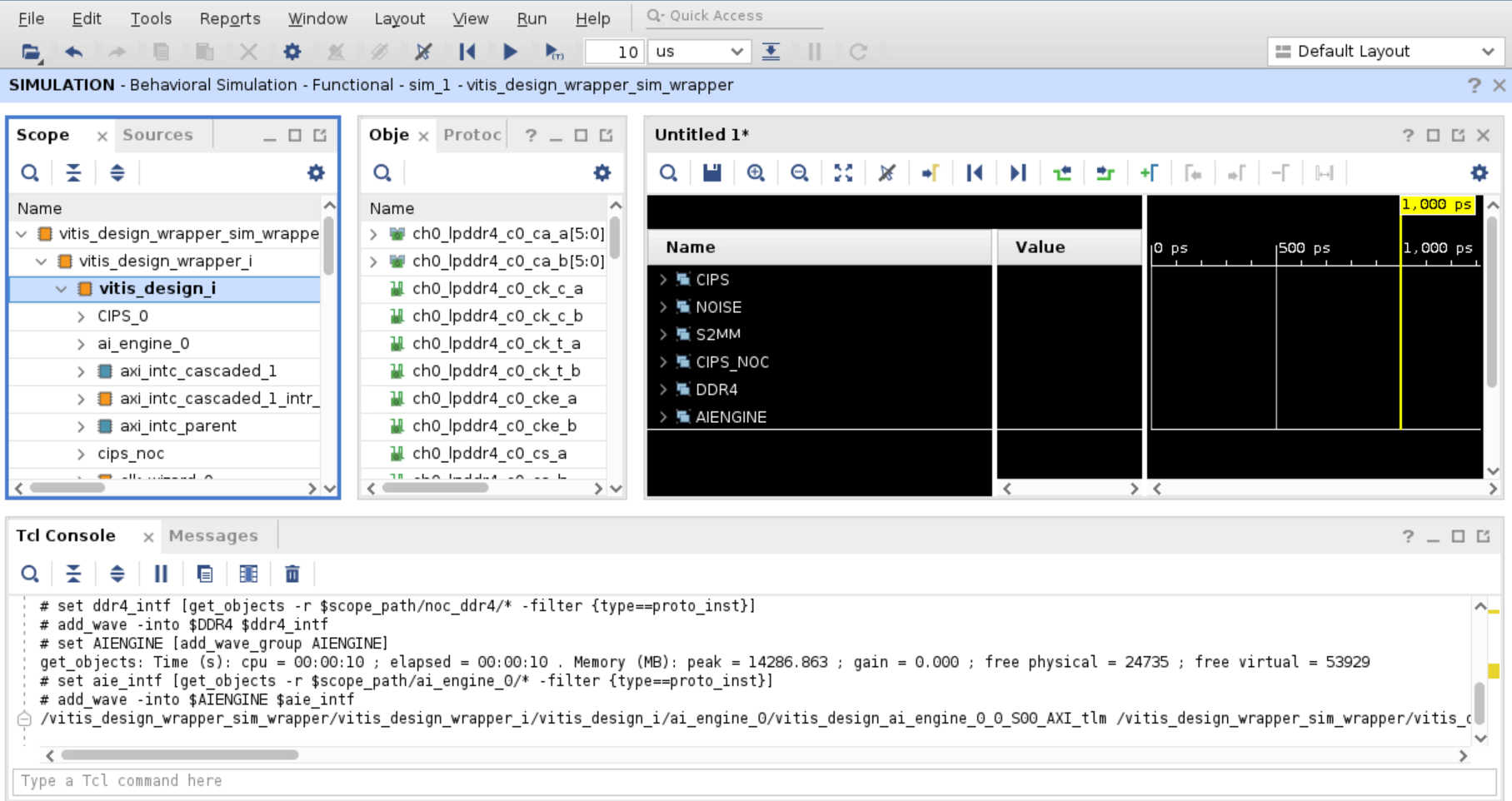Expand the CIPS wave group

663,280
